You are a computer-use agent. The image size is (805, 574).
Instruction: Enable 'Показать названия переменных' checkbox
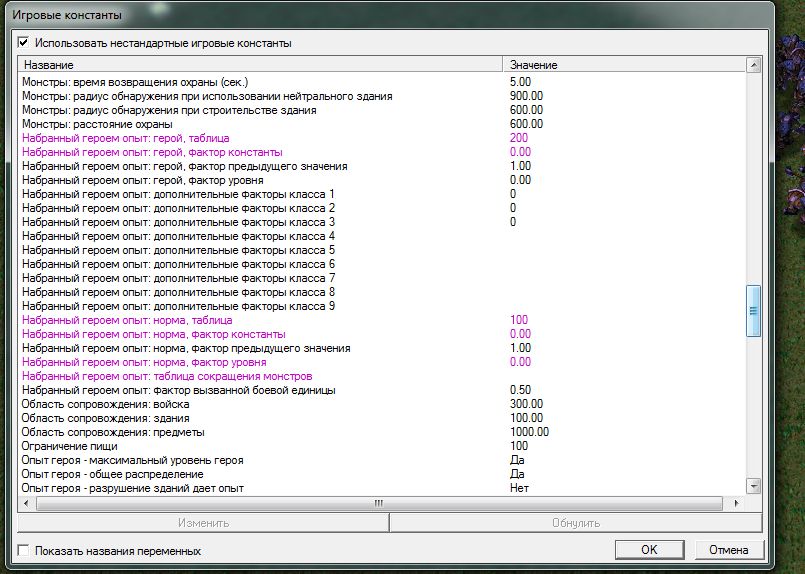[24, 550]
